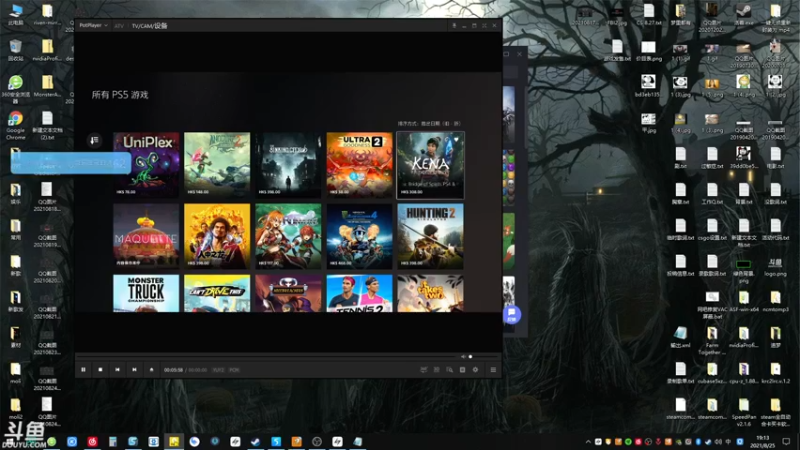Open the PotPlayer main menu dropdown
This screenshot has width=800, height=450.
[93, 25]
